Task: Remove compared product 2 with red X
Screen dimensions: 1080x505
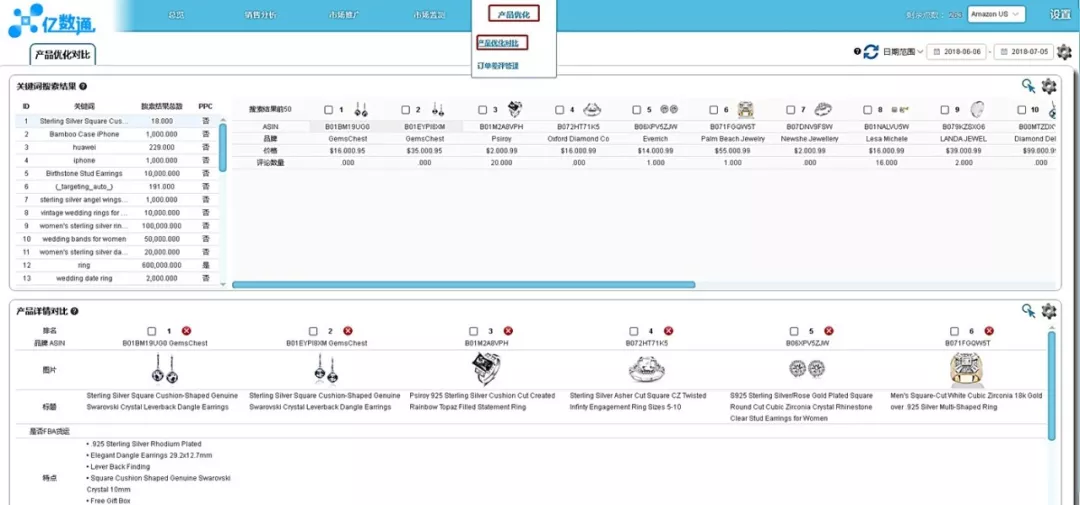Action: [x=348, y=331]
